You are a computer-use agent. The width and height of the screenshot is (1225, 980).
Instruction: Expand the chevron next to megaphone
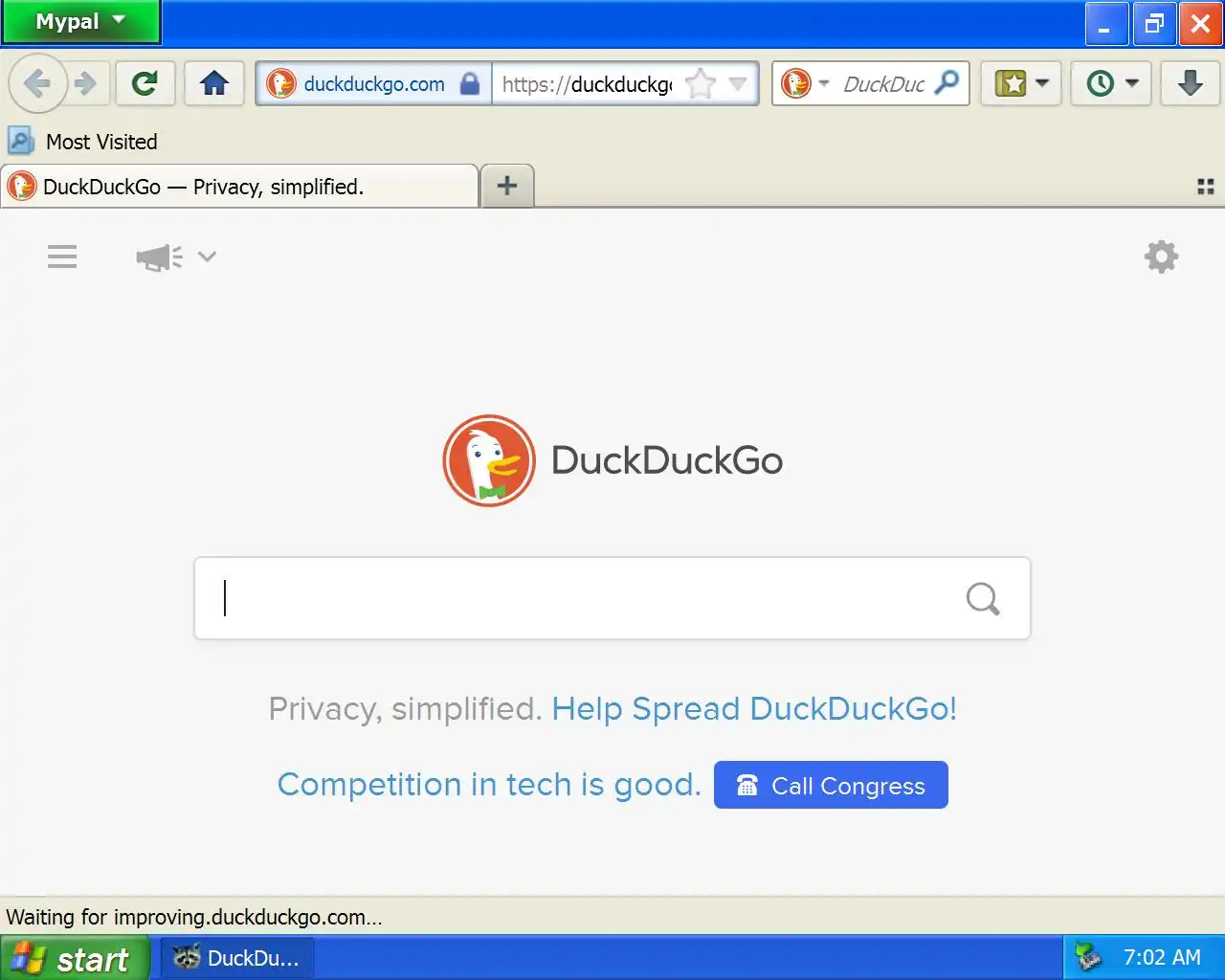tap(207, 256)
